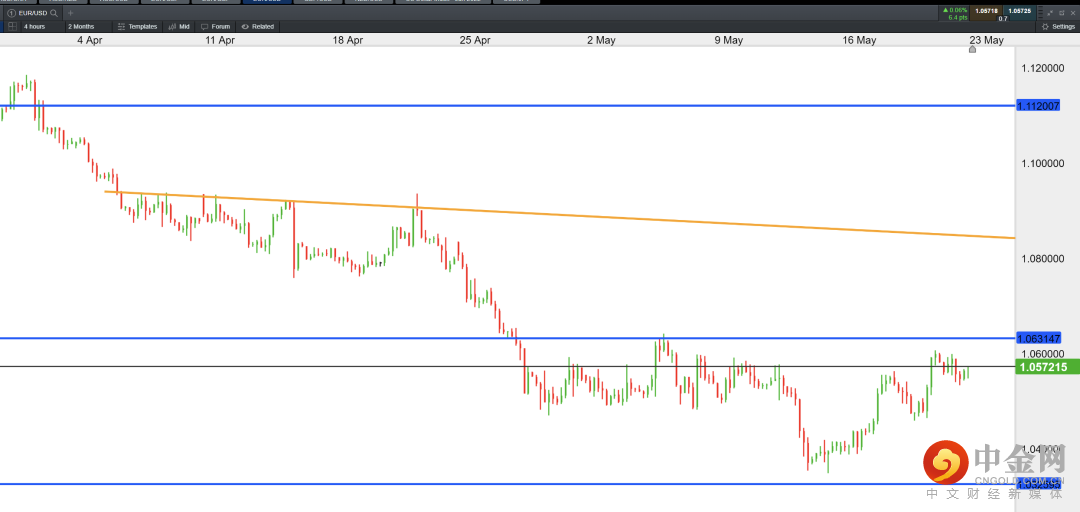The height and width of the screenshot is (512, 1080).
Task: Select the blue line at 1.112007
Action: [x=508, y=106]
